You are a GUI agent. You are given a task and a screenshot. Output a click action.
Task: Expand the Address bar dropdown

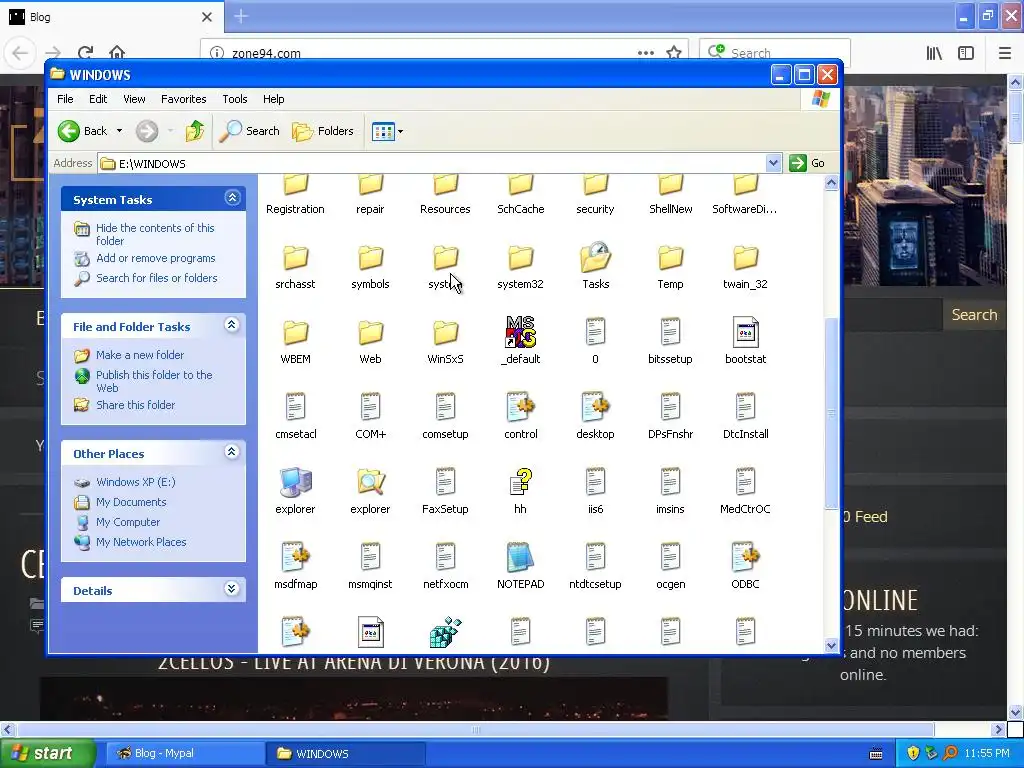tap(773, 163)
